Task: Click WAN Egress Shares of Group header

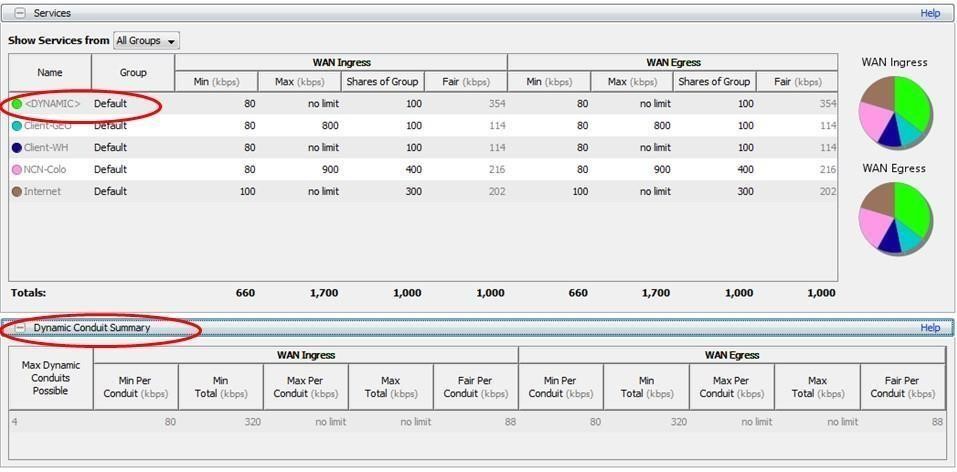Action: (715, 82)
